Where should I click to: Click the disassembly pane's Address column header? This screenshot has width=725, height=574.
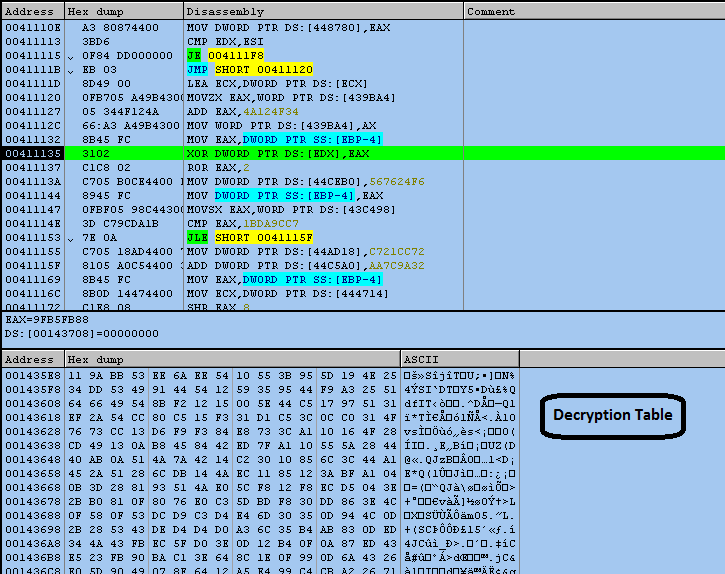33,12
